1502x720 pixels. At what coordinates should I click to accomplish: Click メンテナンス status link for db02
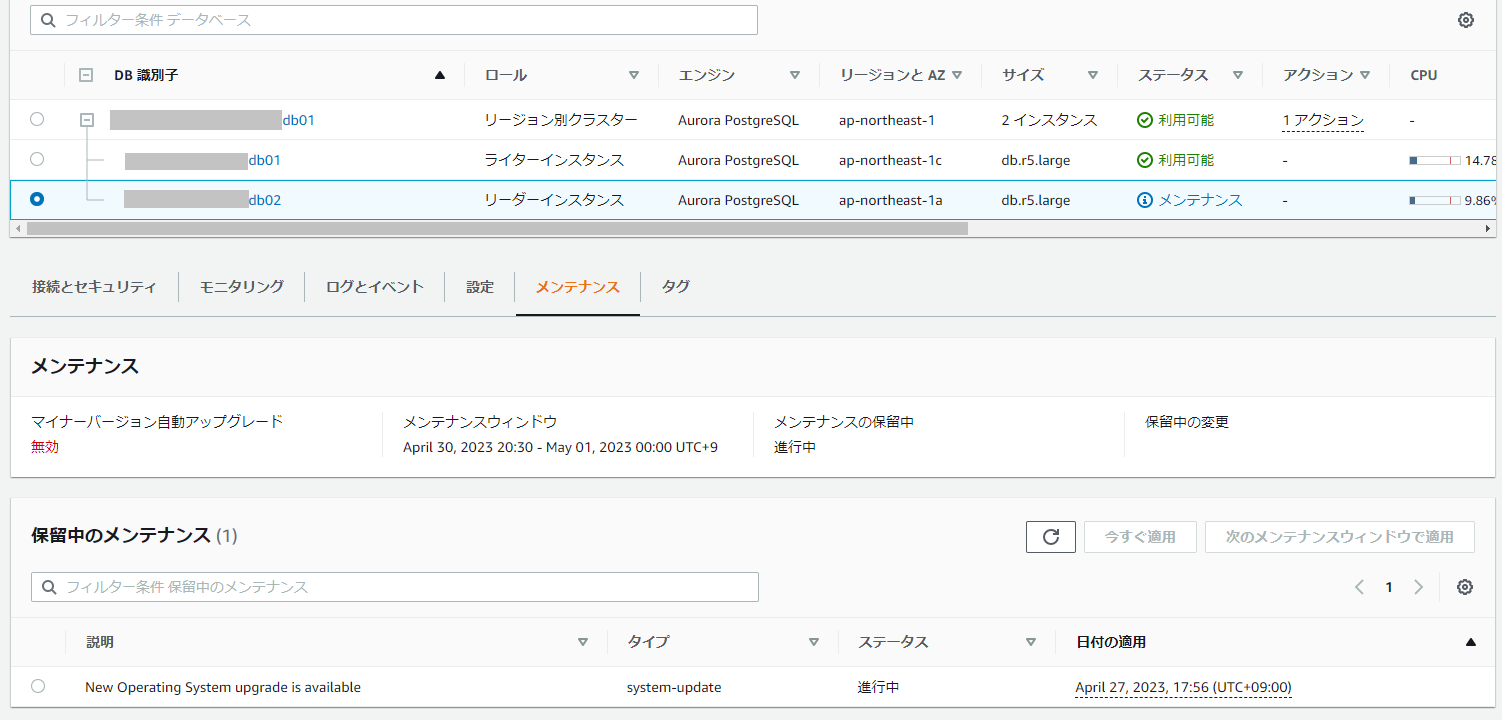point(1200,200)
